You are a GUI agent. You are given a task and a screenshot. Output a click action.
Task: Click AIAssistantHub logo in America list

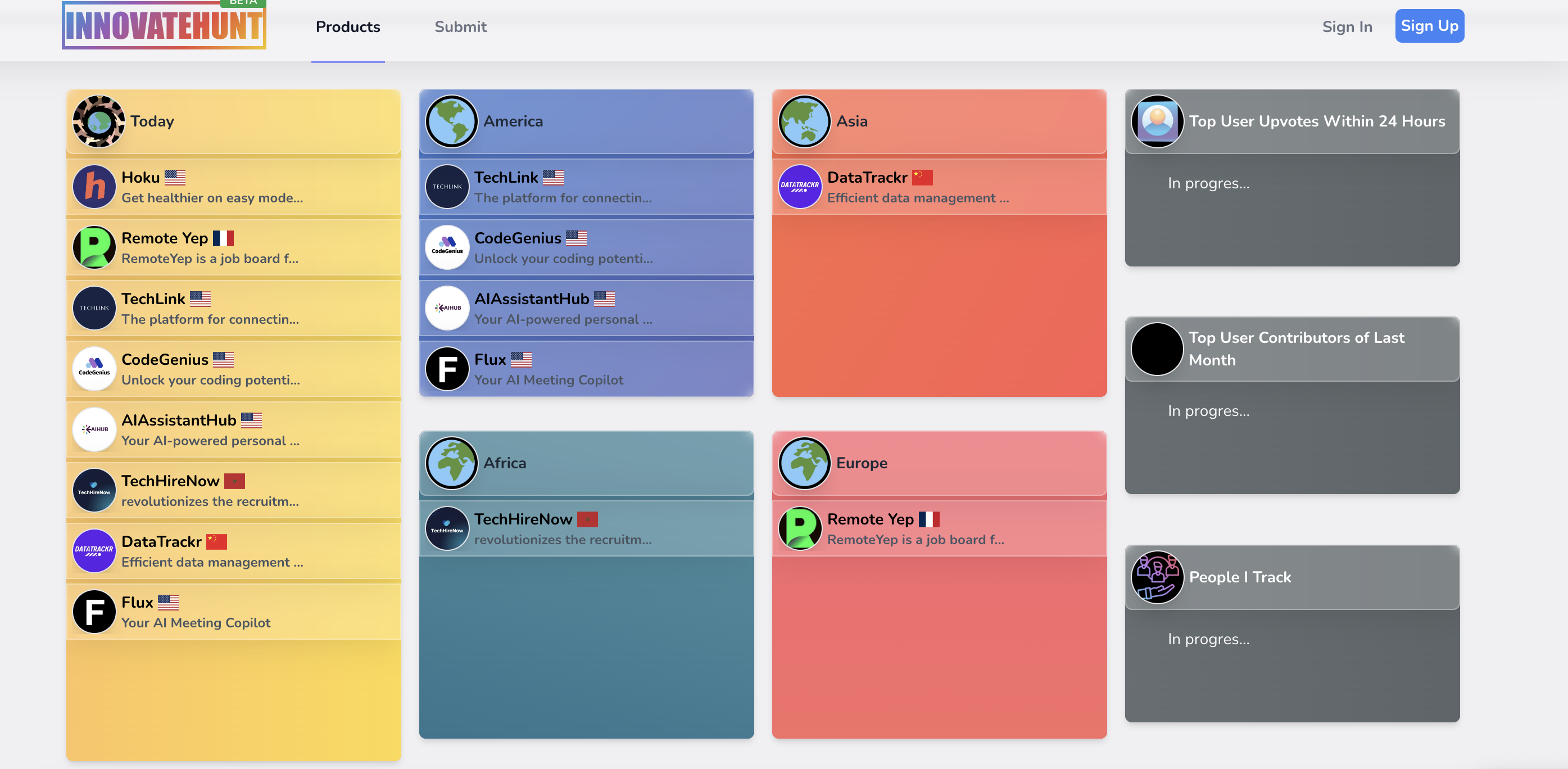447,308
